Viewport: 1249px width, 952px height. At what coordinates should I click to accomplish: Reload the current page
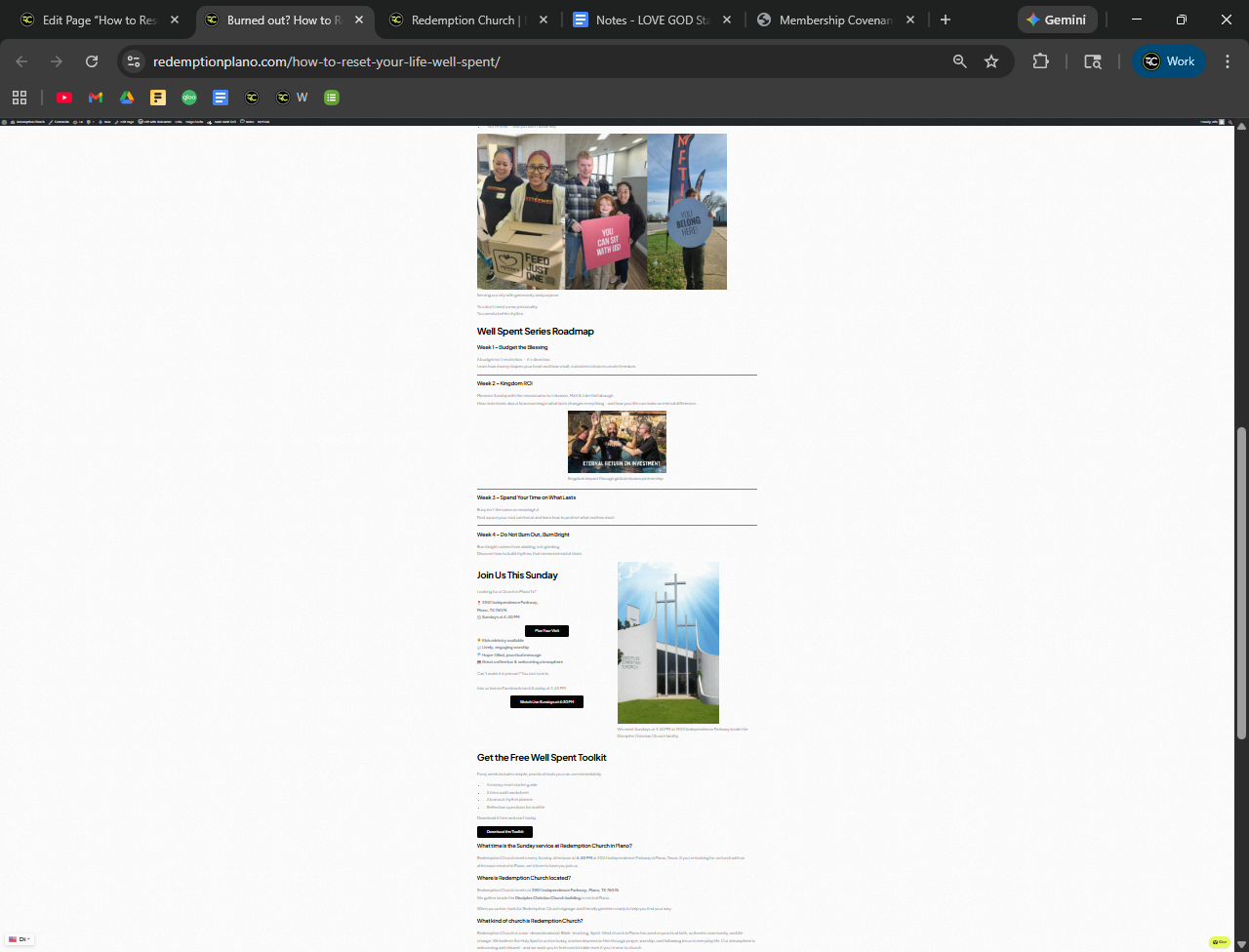coord(92,61)
